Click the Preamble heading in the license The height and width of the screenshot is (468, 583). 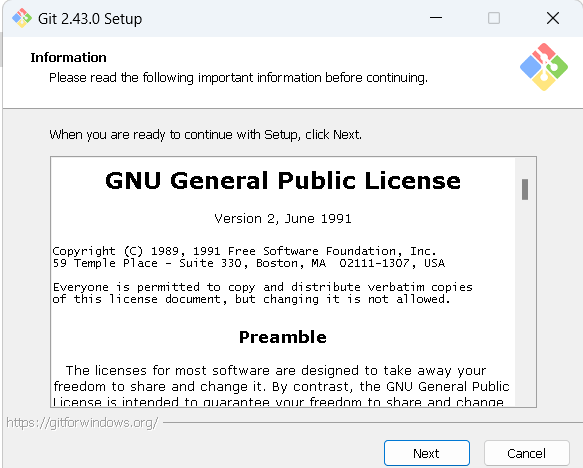[x=283, y=337]
